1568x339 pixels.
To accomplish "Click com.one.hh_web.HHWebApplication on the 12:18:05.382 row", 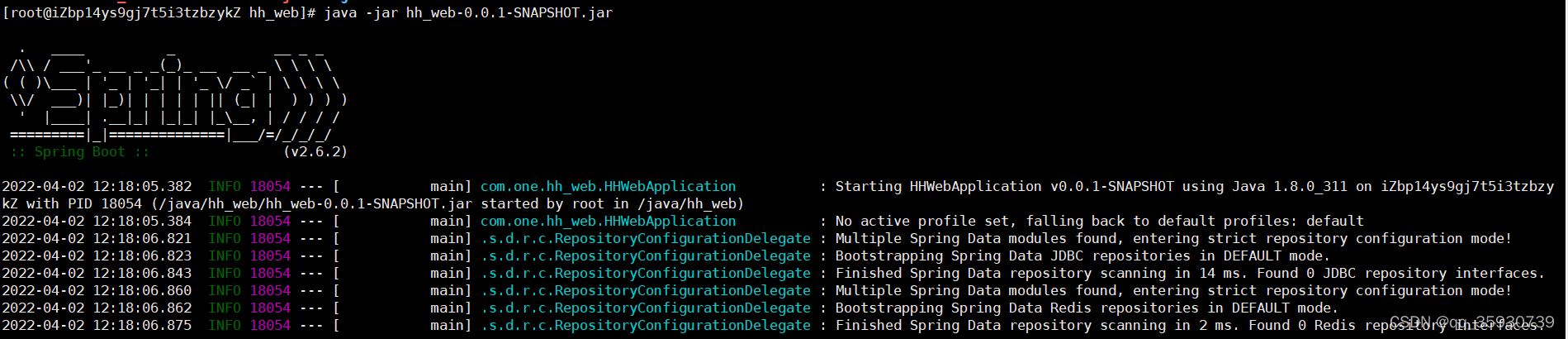I will click(609, 187).
